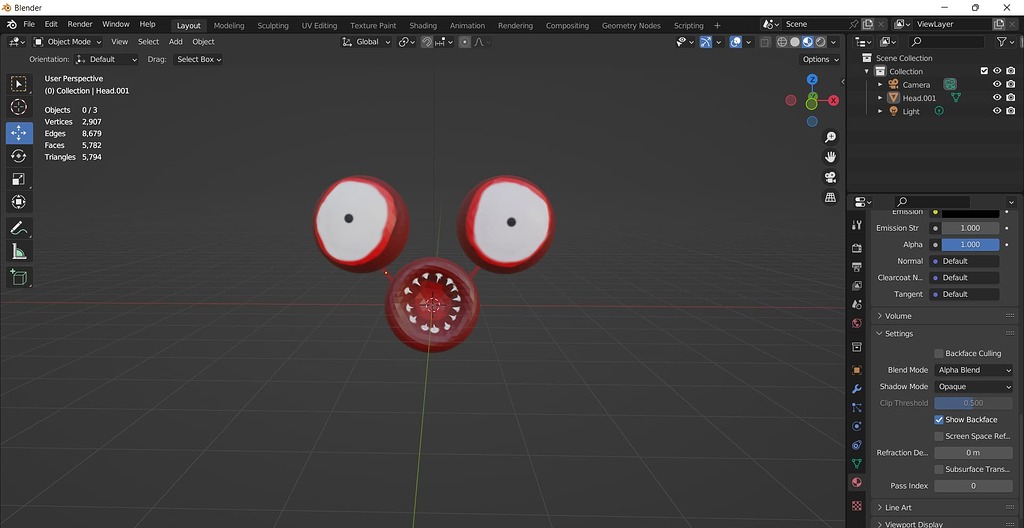Open the File menu
Screen dimensions: 1024x528
click(x=29, y=24)
